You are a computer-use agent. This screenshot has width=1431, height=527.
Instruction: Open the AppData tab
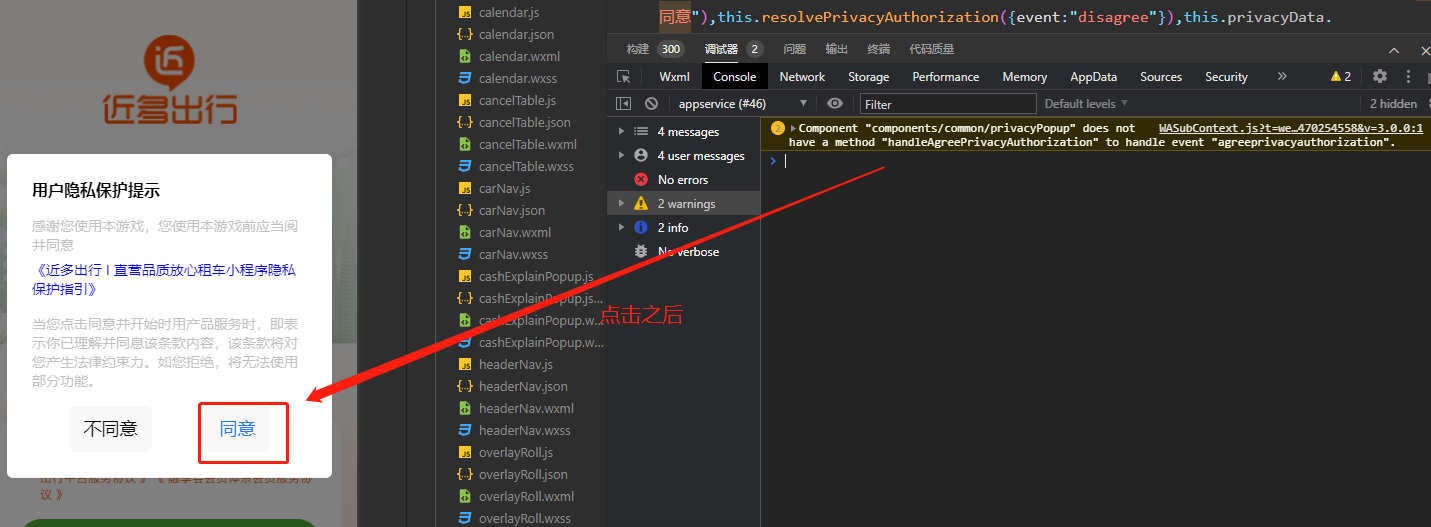(x=1094, y=77)
